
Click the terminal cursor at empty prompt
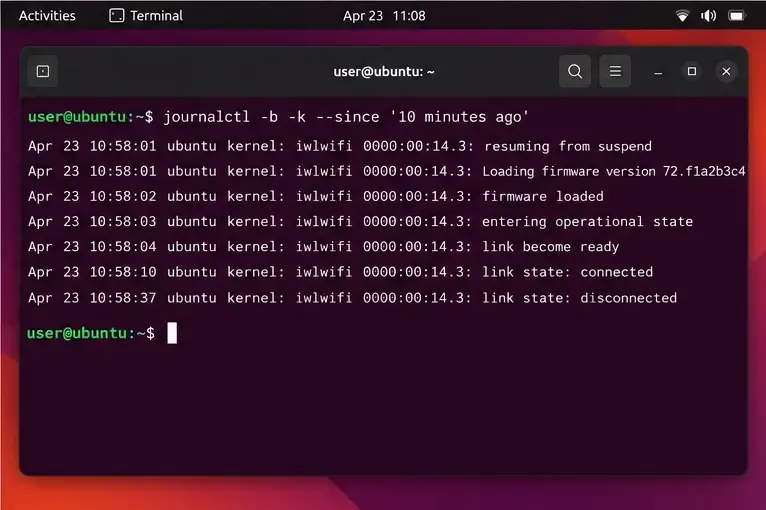click(172, 333)
